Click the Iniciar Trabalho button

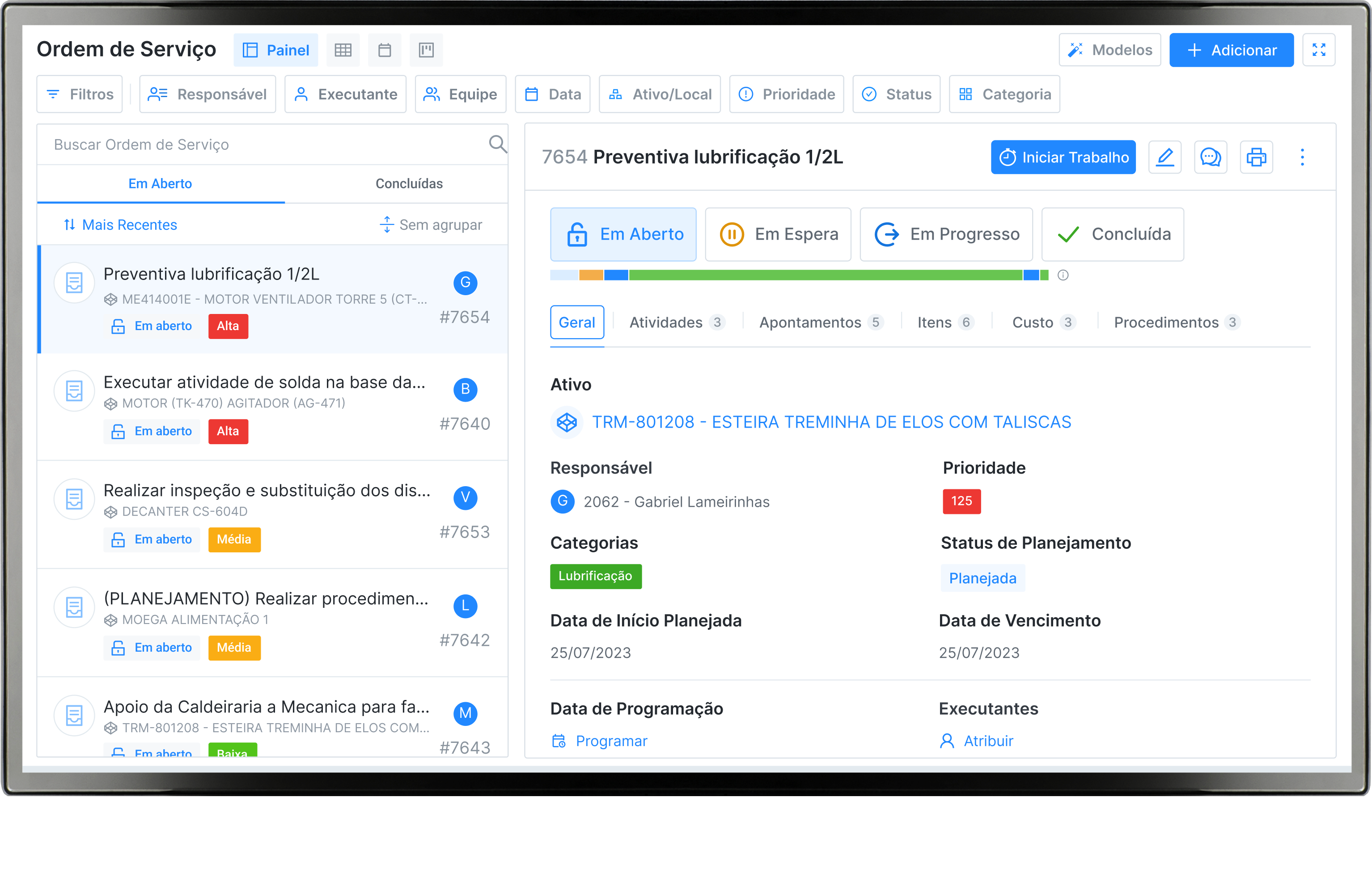tap(1063, 157)
